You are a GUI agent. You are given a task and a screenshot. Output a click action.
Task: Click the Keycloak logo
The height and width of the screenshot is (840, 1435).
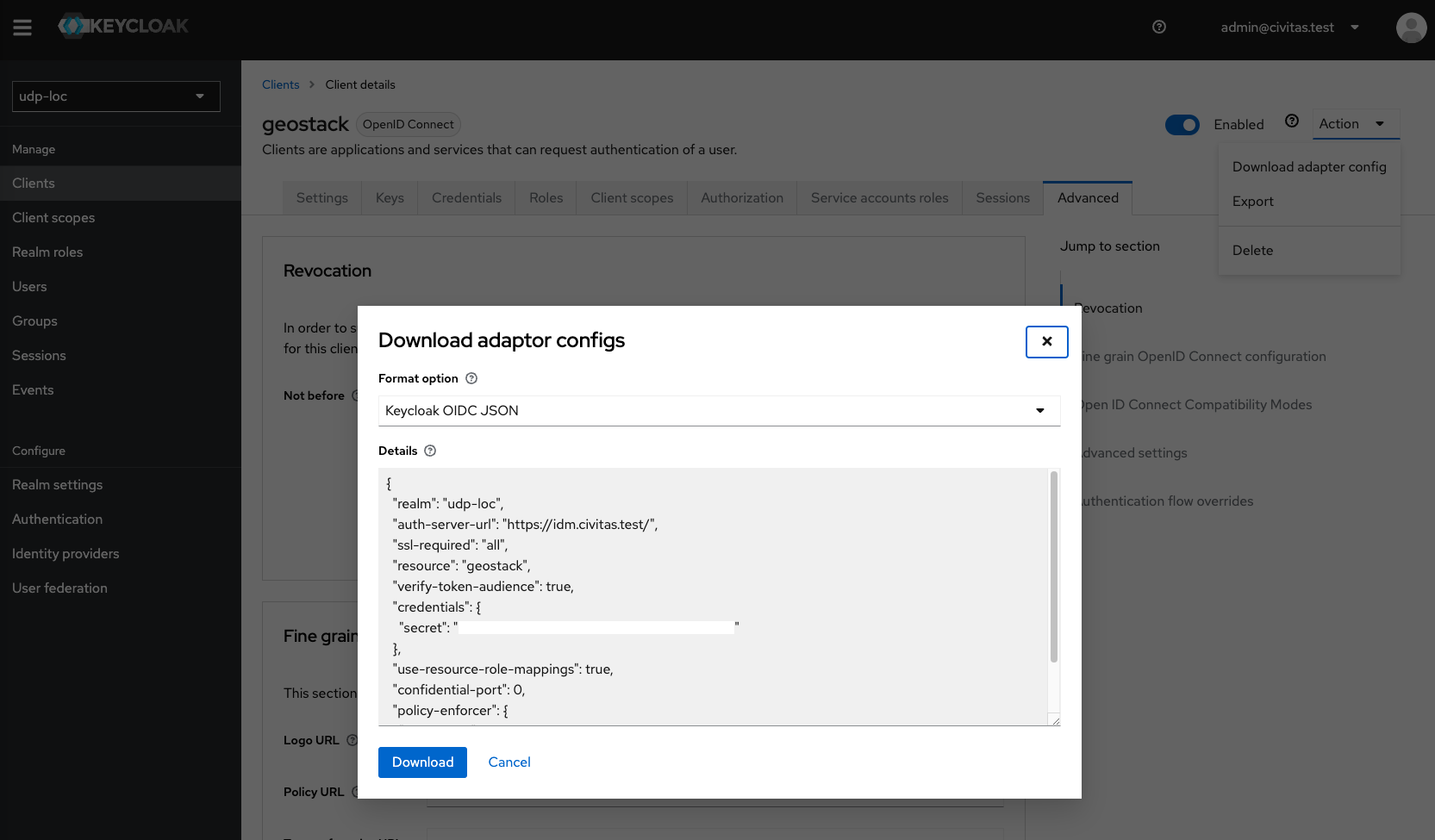pyautogui.click(x=123, y=26)
